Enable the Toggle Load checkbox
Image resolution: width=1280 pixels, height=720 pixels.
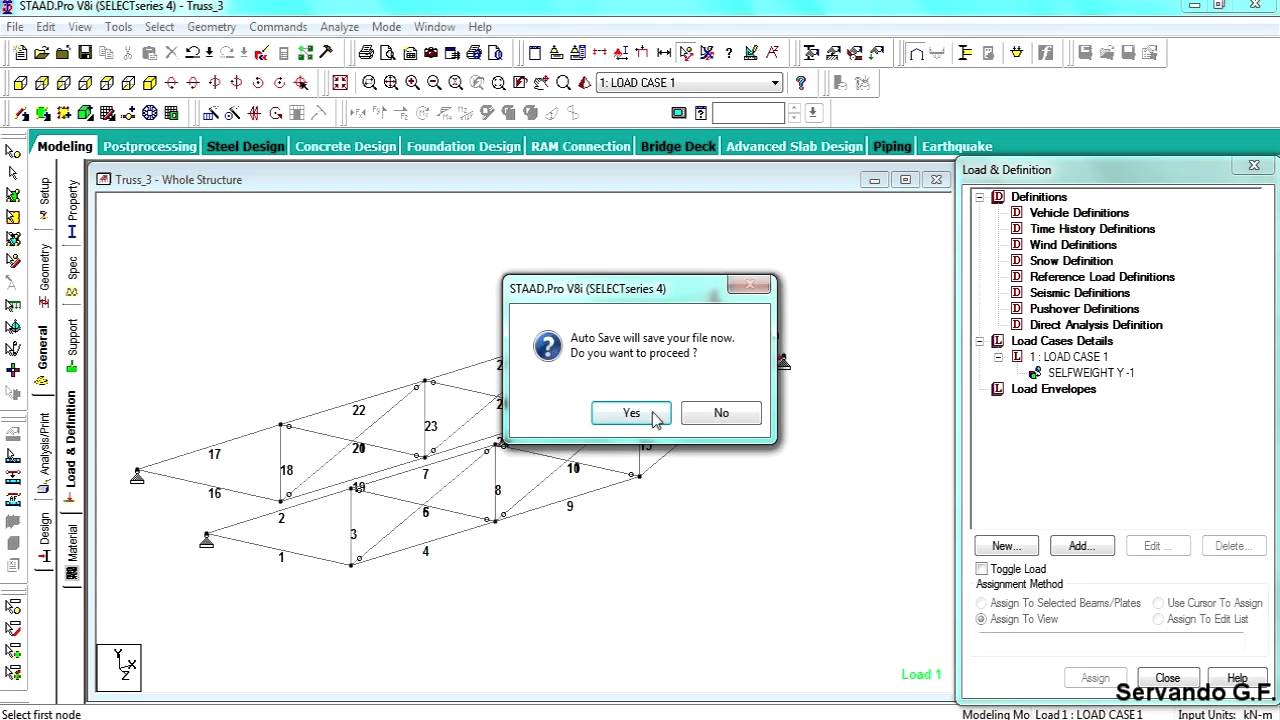(x=982, y=569)
